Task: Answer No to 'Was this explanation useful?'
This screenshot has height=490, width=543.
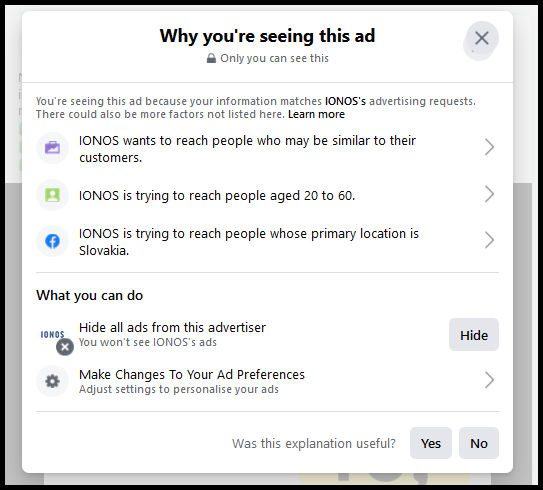Action: point(479,443)
